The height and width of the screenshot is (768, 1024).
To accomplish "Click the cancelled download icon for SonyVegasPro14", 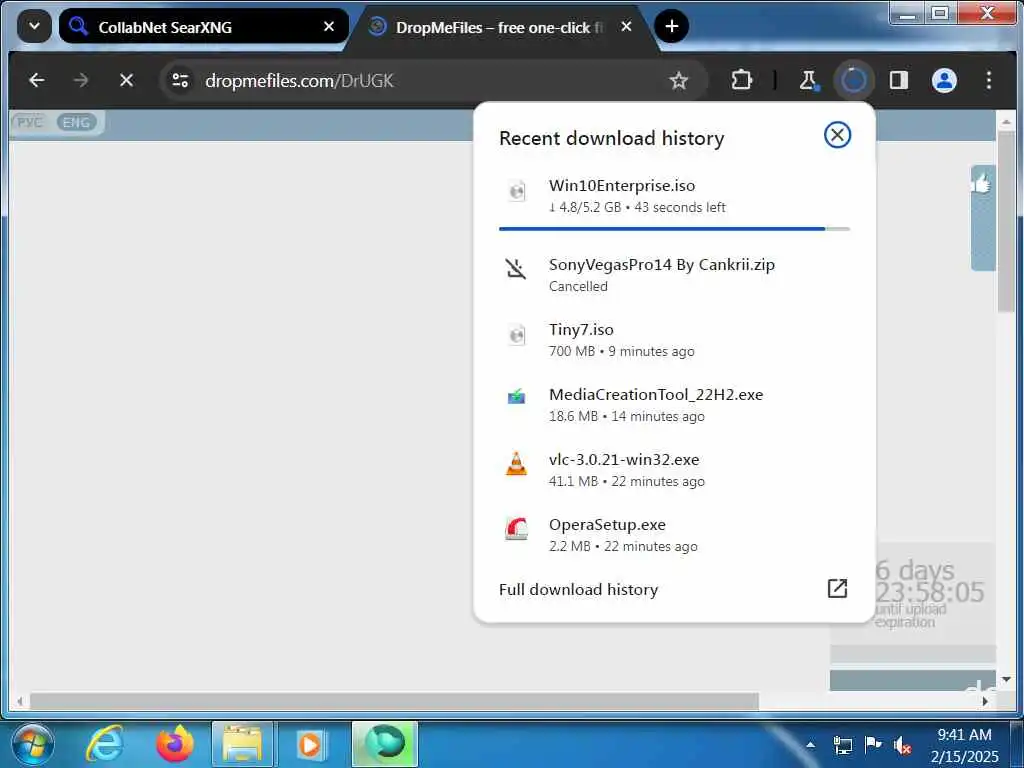I will tap(516, 268).
